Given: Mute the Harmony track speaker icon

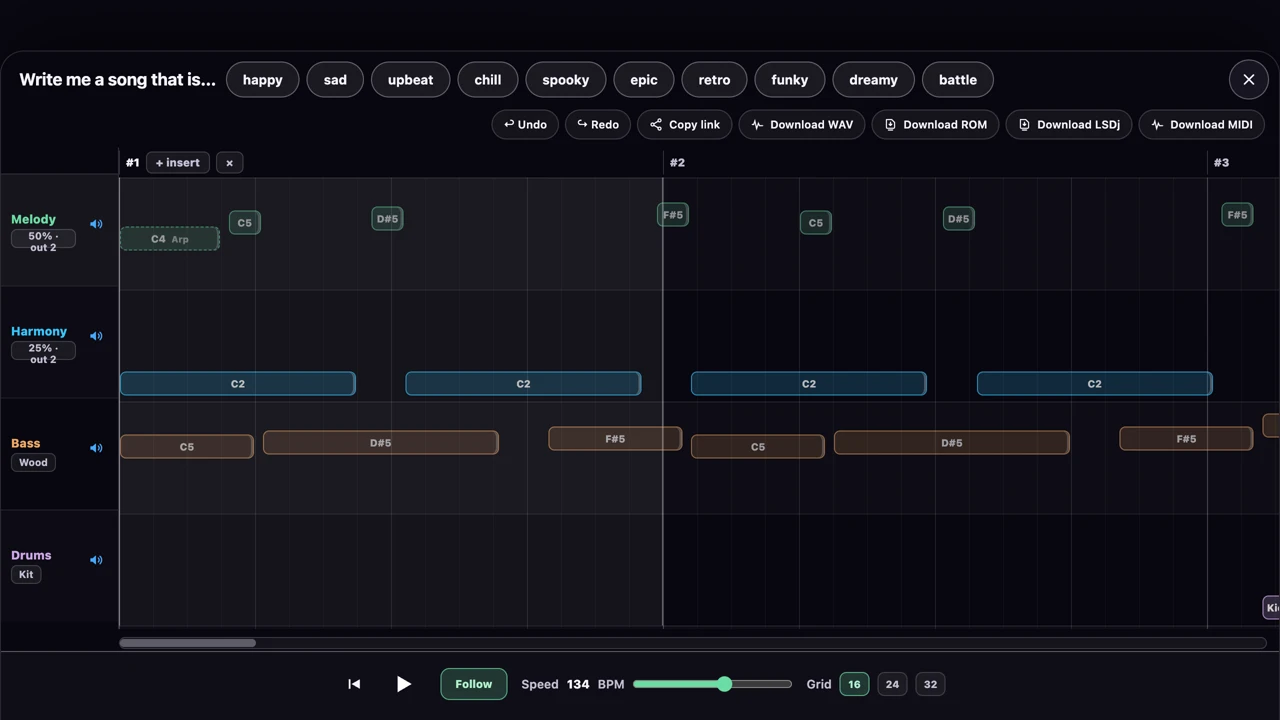Looking at the screenshot, I should (x=96, y=336).
